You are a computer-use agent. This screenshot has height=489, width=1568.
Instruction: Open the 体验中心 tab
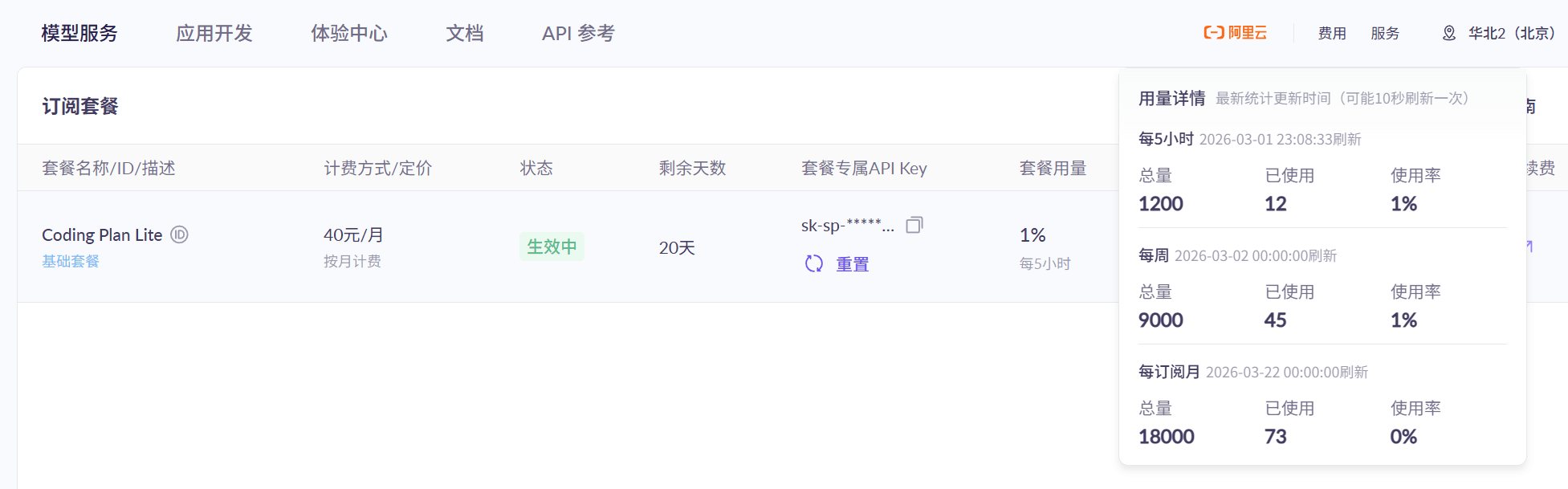pyautogui.click(x=349, y=33)
